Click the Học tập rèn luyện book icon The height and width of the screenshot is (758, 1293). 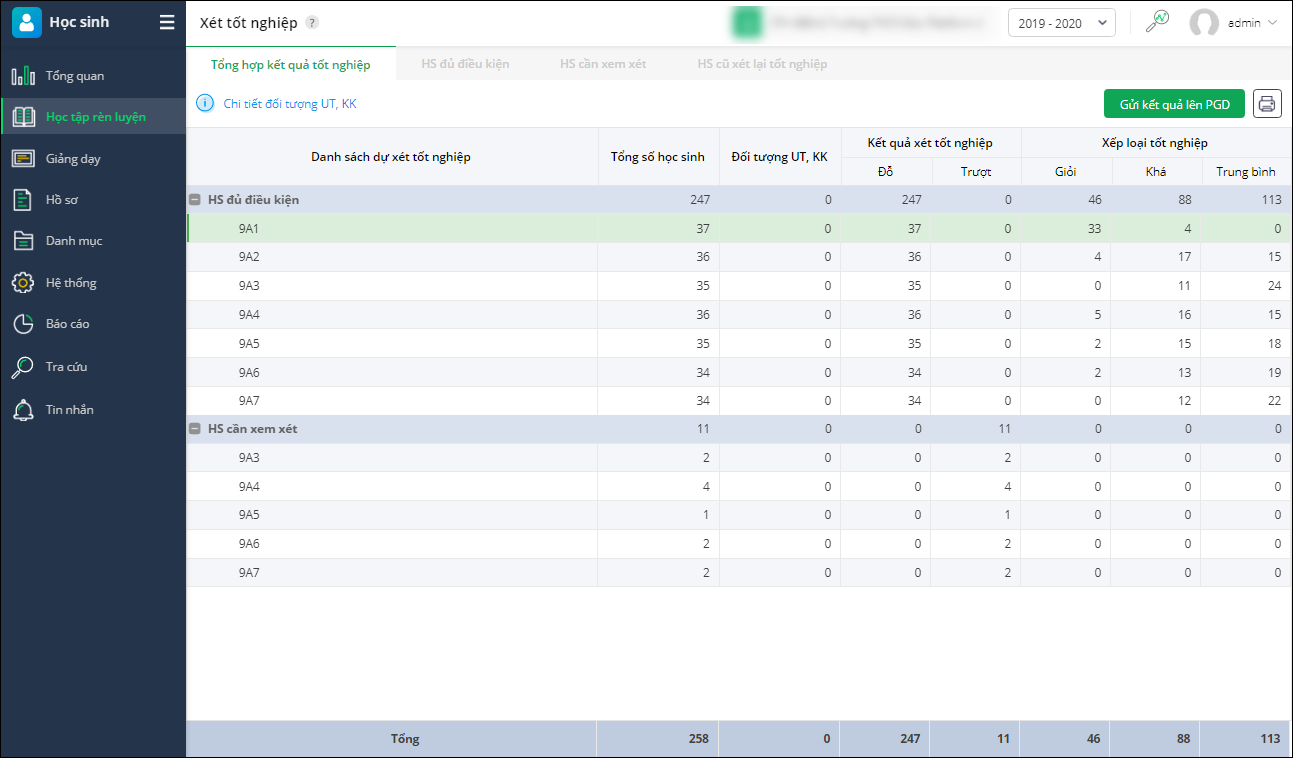[23, 117]
